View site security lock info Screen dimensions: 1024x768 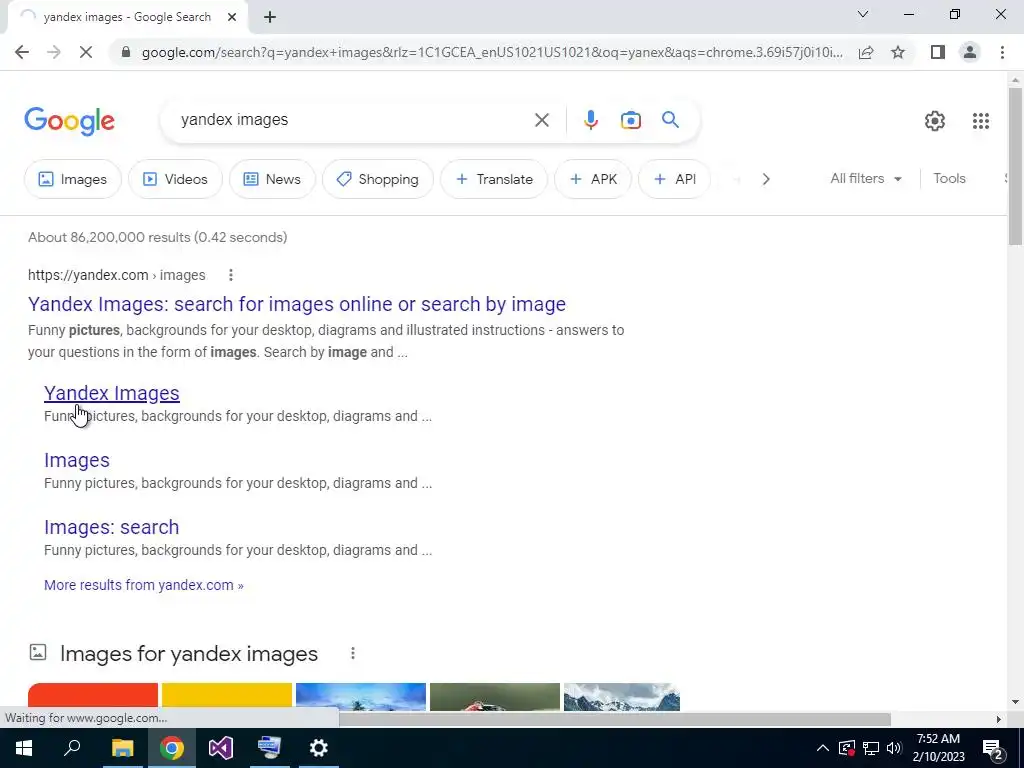(126, 52)
